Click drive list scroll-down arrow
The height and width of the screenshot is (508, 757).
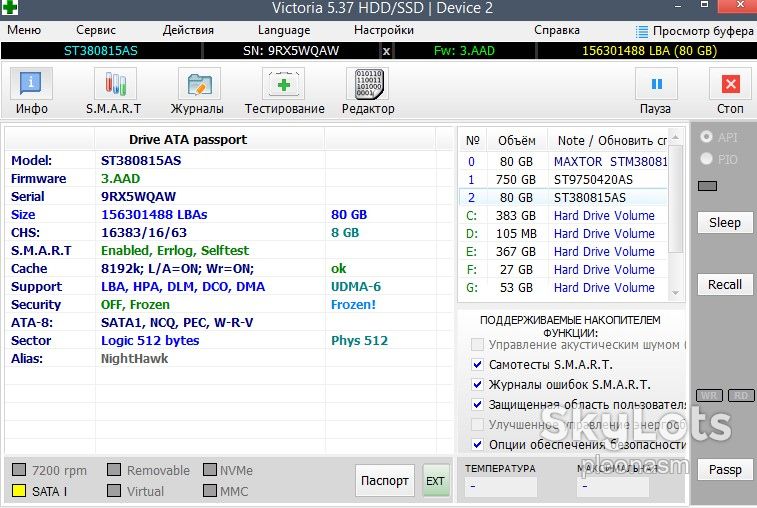(x=675, y=293)
